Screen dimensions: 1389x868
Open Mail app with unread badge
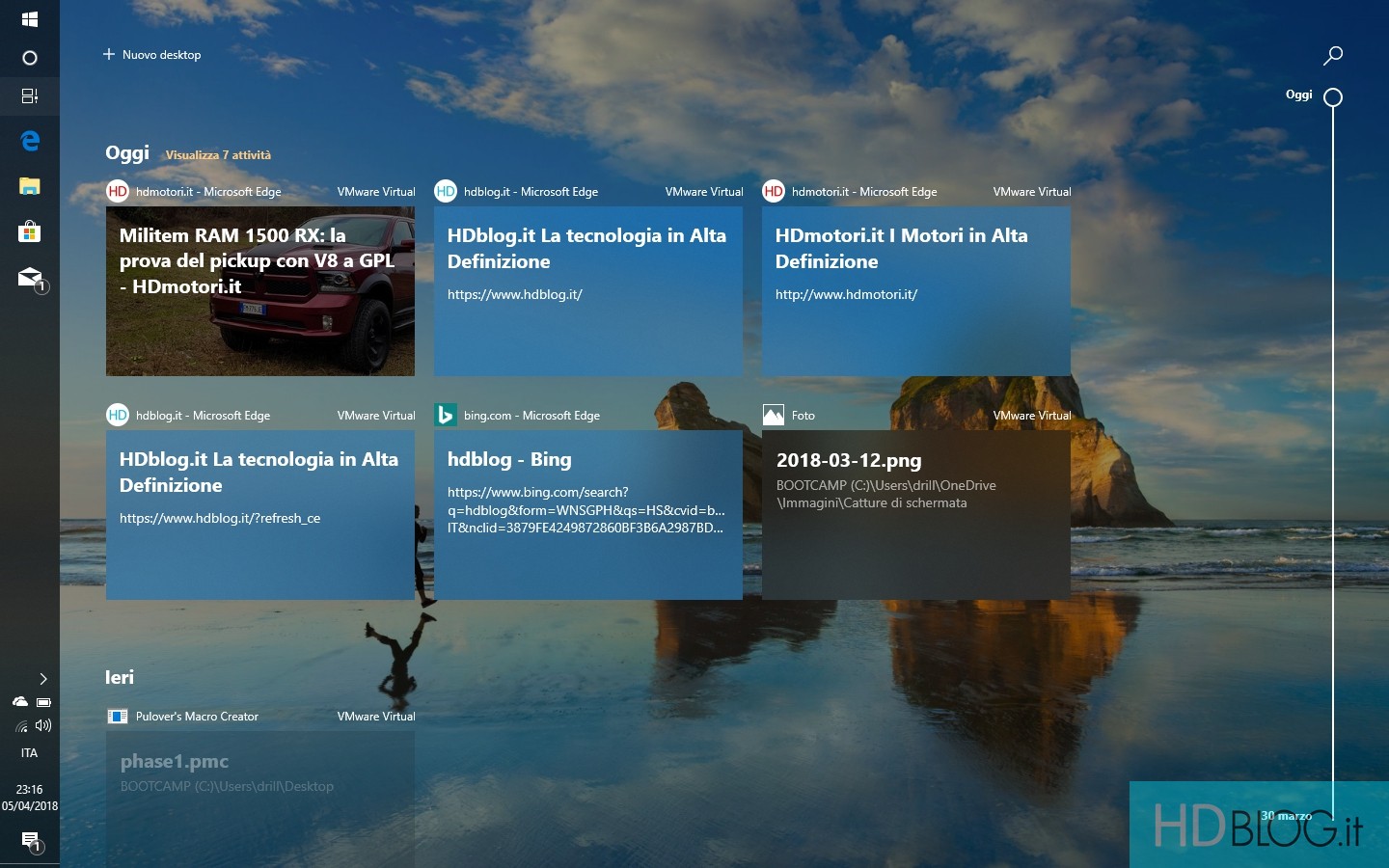[x=31, y=279]
